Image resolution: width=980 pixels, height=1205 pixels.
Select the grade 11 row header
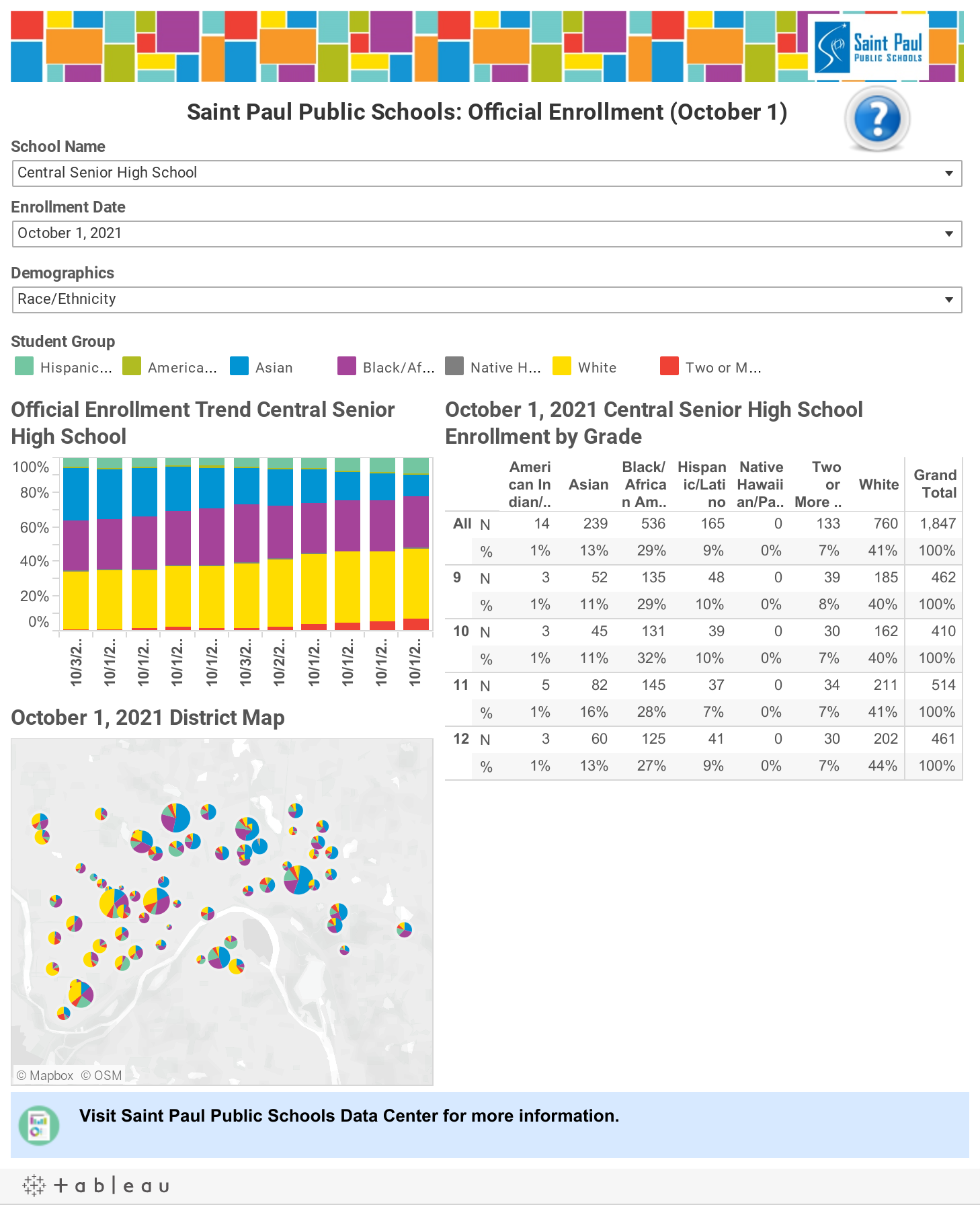pos(460,685)
